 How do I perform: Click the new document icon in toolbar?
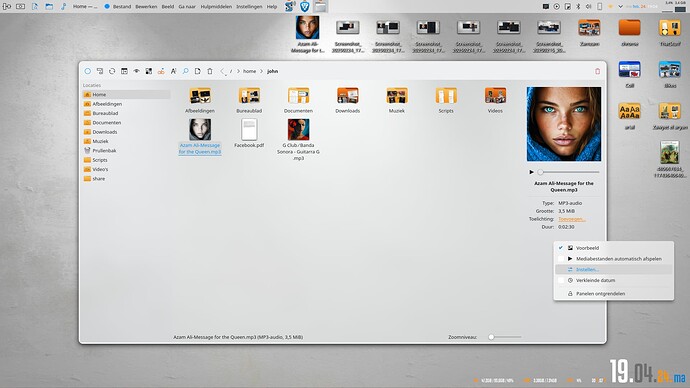point(198,71)
